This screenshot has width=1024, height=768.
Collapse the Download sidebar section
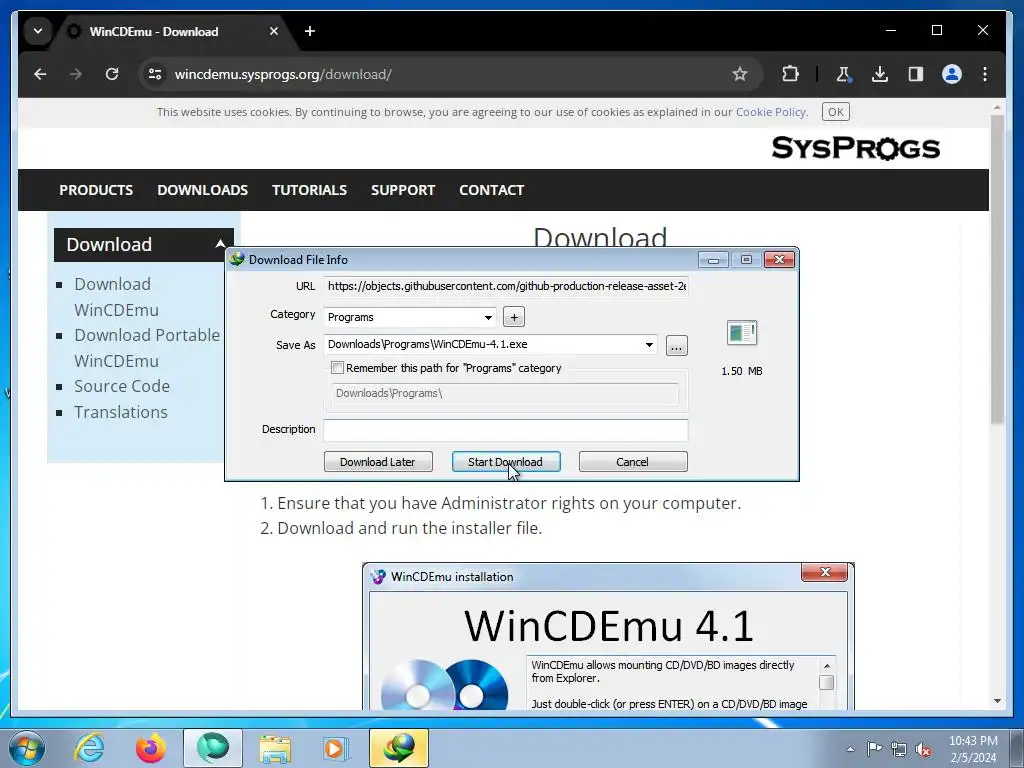(x=220, y=244)
